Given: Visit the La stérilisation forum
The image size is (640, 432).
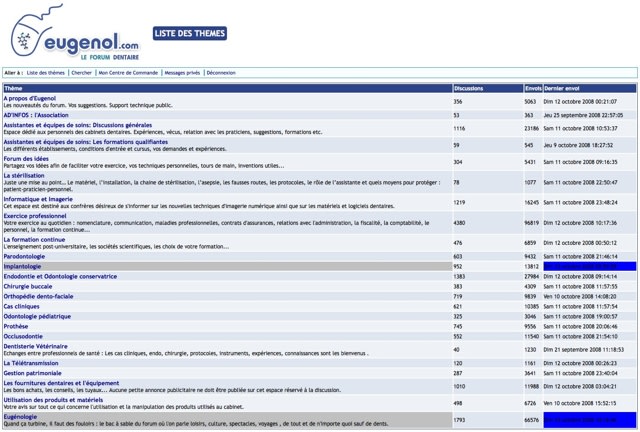Looking at the screenshot, I should coord(25,176).
